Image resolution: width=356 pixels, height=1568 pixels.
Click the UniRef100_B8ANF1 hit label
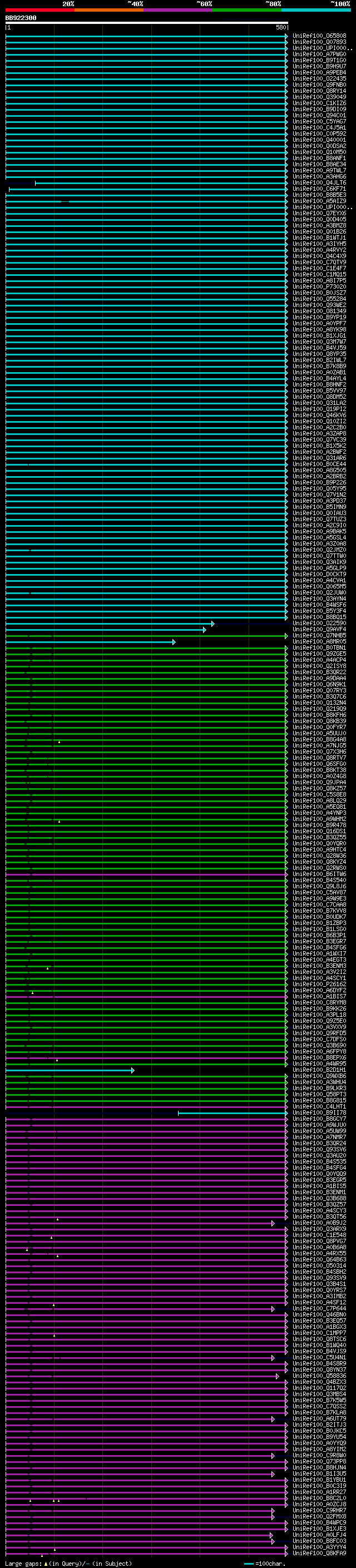[x=319, y=159]
